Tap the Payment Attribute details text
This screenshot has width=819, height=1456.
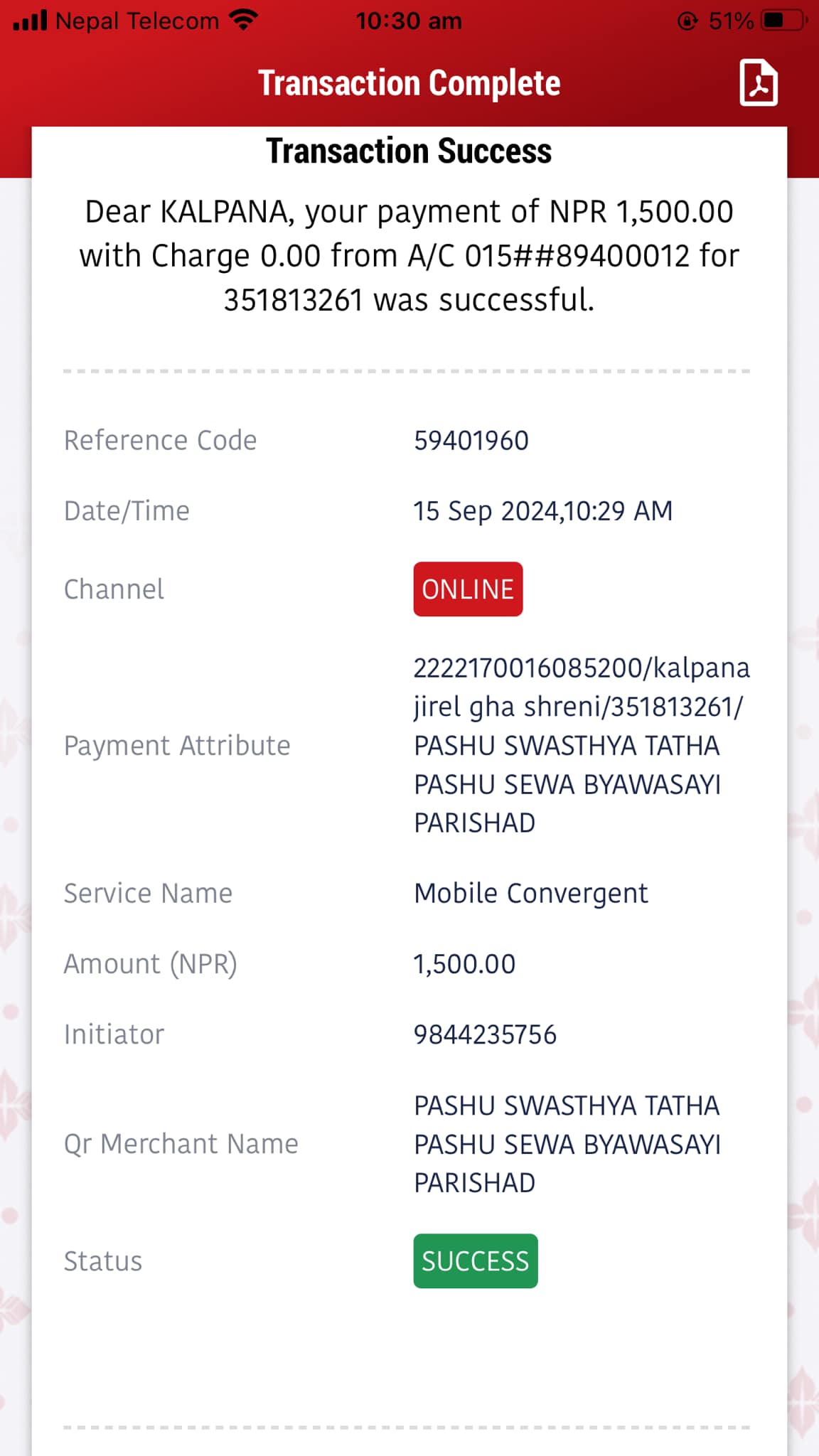[x=582, y=745]
